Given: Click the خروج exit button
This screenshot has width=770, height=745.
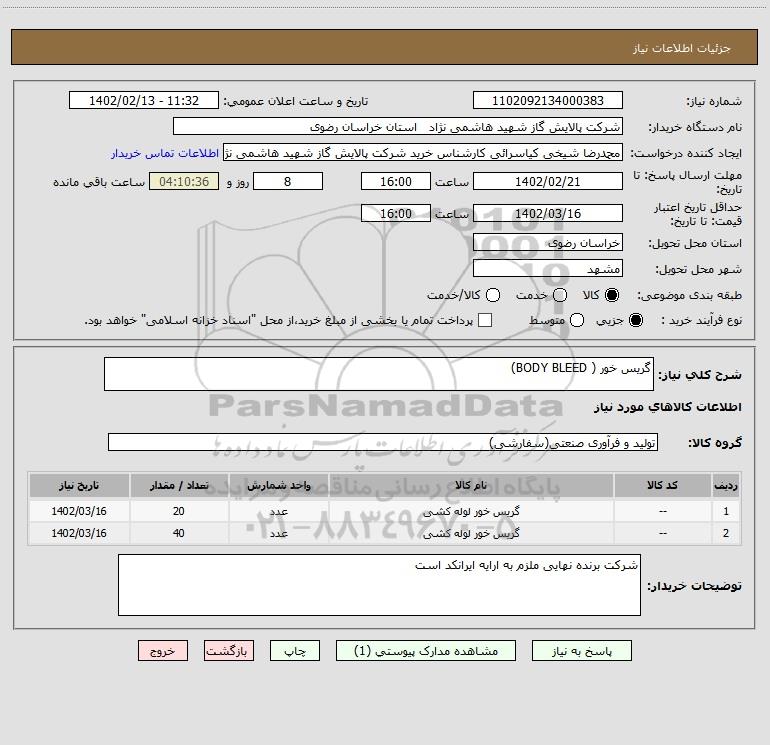Looking at the screenshot, I should (163, 651).
